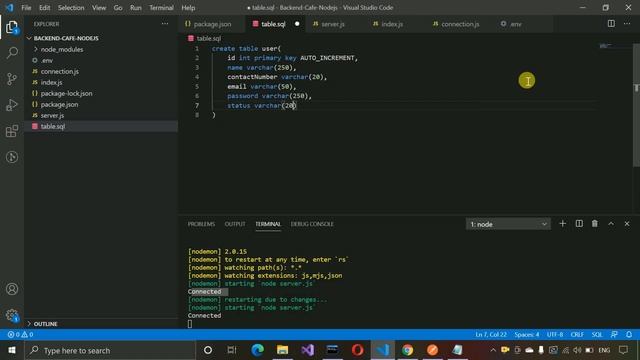Open the File menu
This screenshot has width=640, height=360.
coord(26,7)
